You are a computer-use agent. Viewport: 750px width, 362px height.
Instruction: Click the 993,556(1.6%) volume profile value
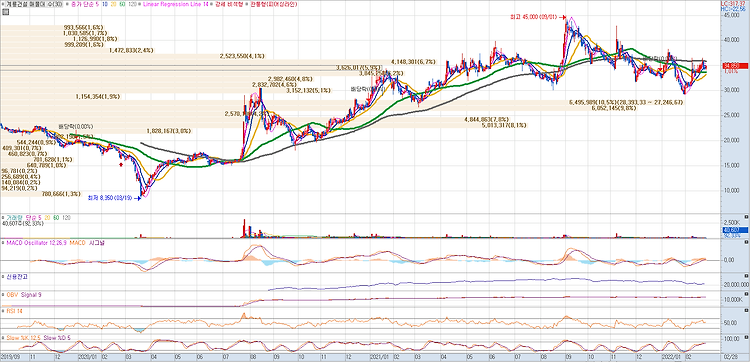point(83,27)
